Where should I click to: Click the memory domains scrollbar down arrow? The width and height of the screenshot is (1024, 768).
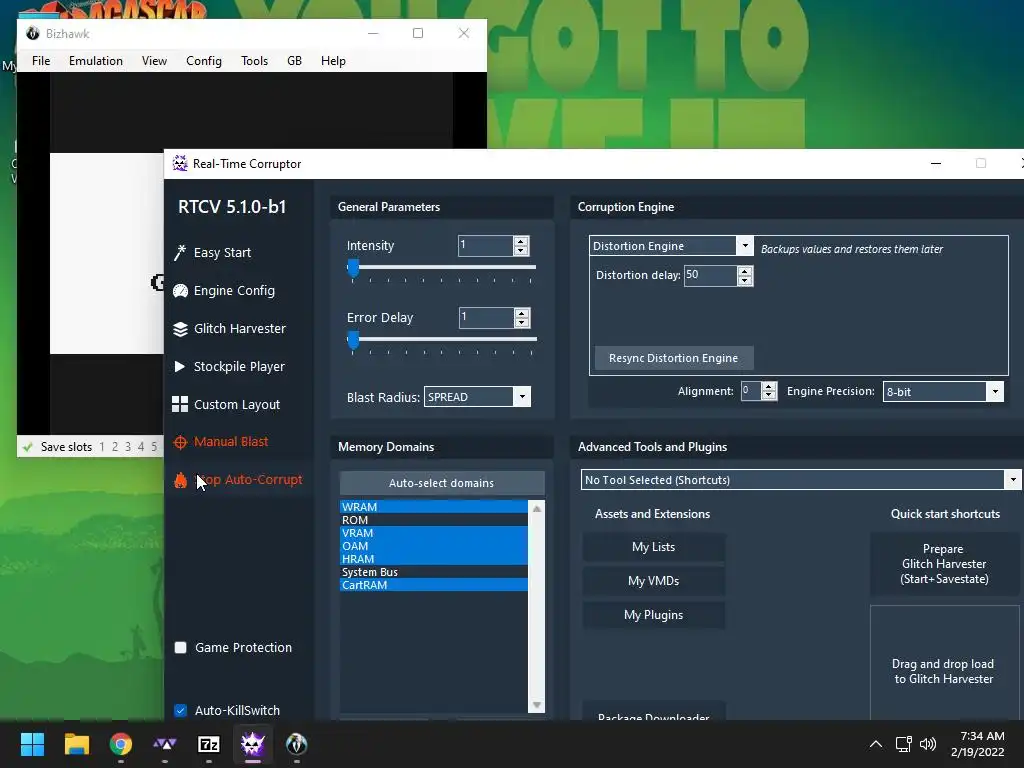pos(537,705)
